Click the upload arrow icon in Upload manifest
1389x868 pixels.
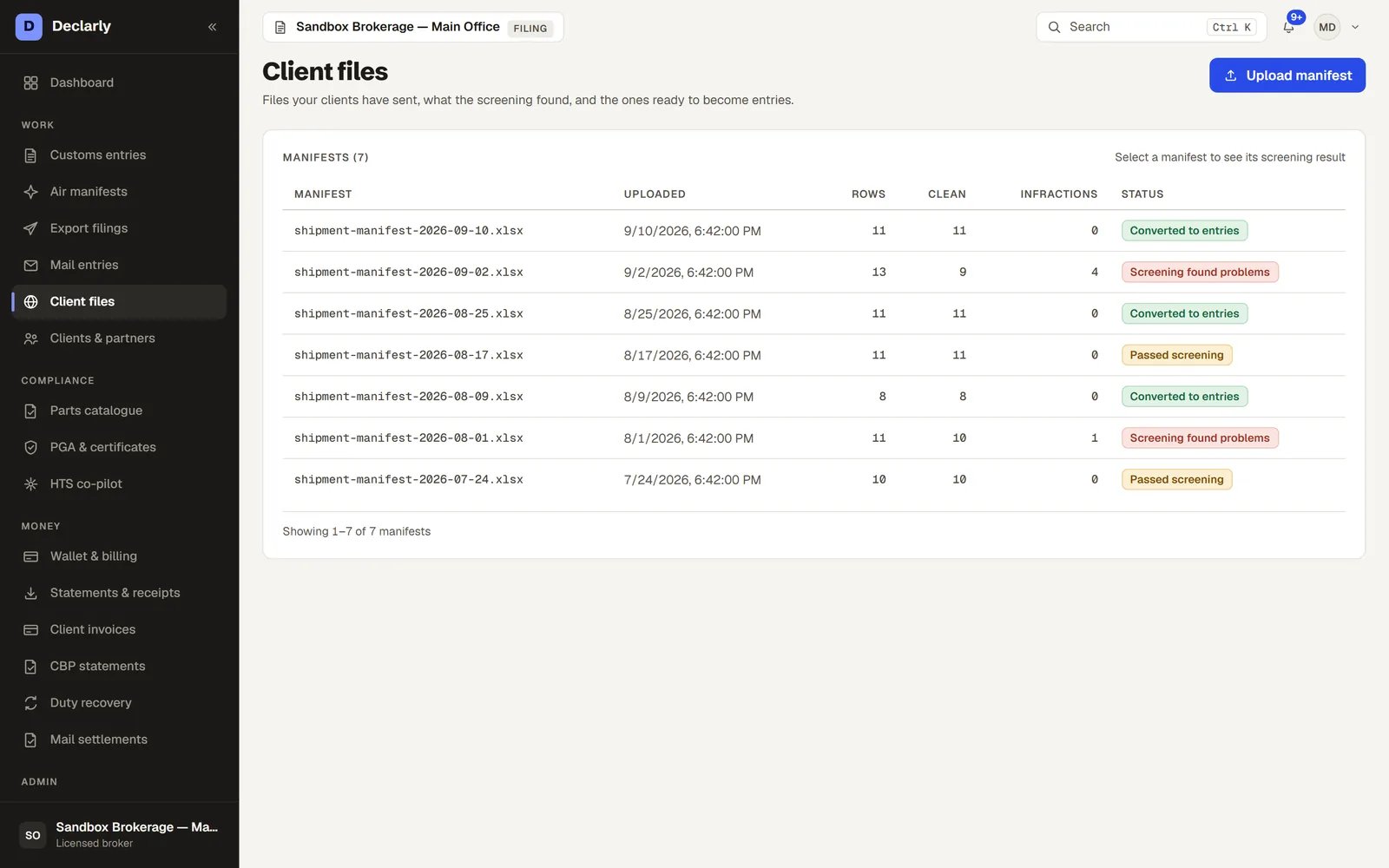1230,76
